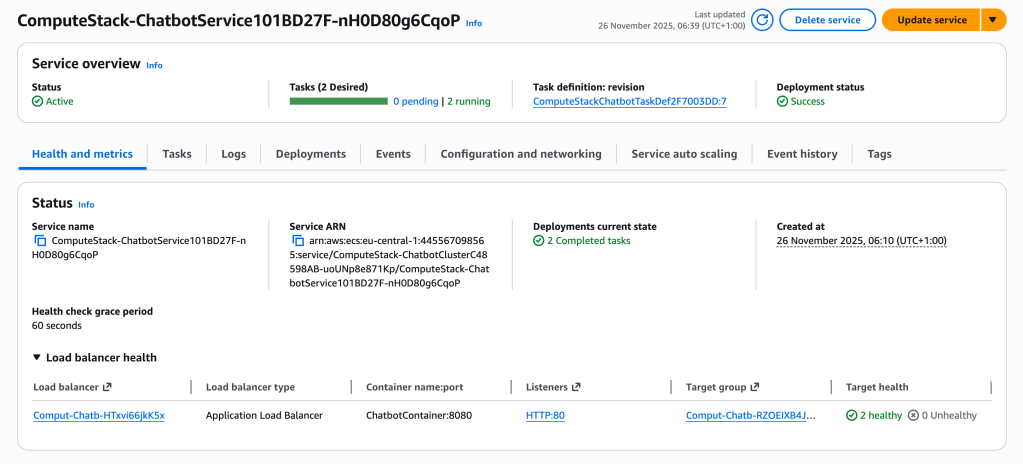Copy the Service ARN with copy icon
Image resolution: width=1023 pixels, height=464 pixels.
click(x=298, y=241)
